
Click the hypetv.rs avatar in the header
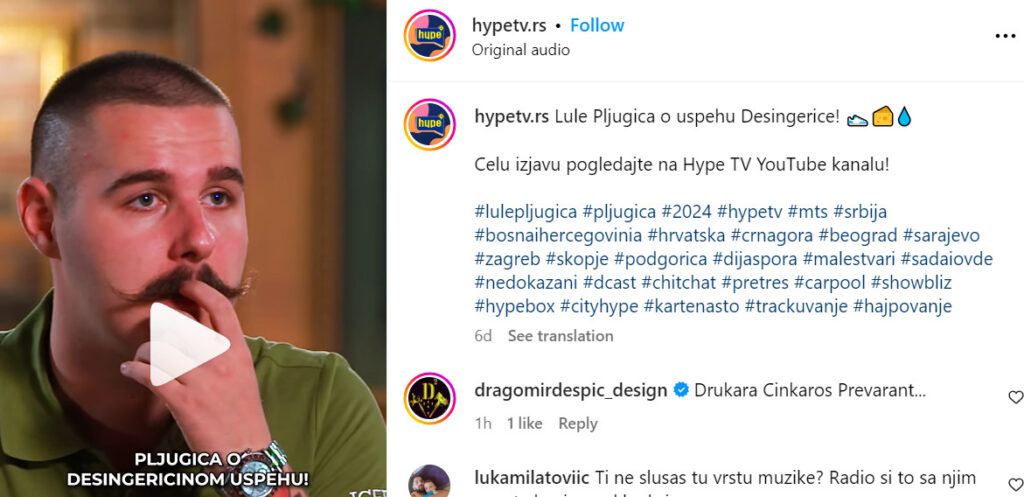pyautogui.click(x=429, y=36)
